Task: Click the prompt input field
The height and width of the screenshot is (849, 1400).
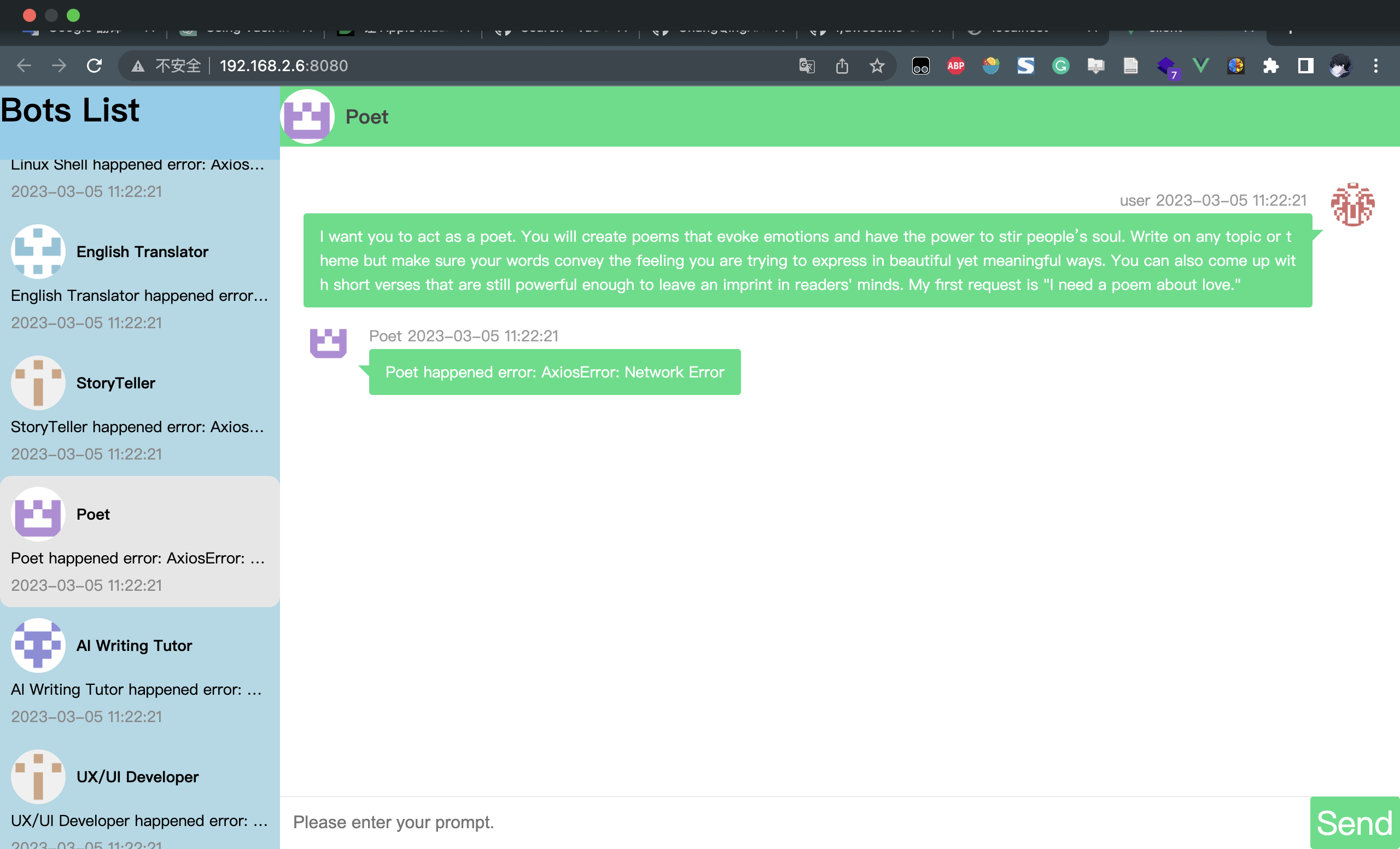Action: (x=796, y=822)
